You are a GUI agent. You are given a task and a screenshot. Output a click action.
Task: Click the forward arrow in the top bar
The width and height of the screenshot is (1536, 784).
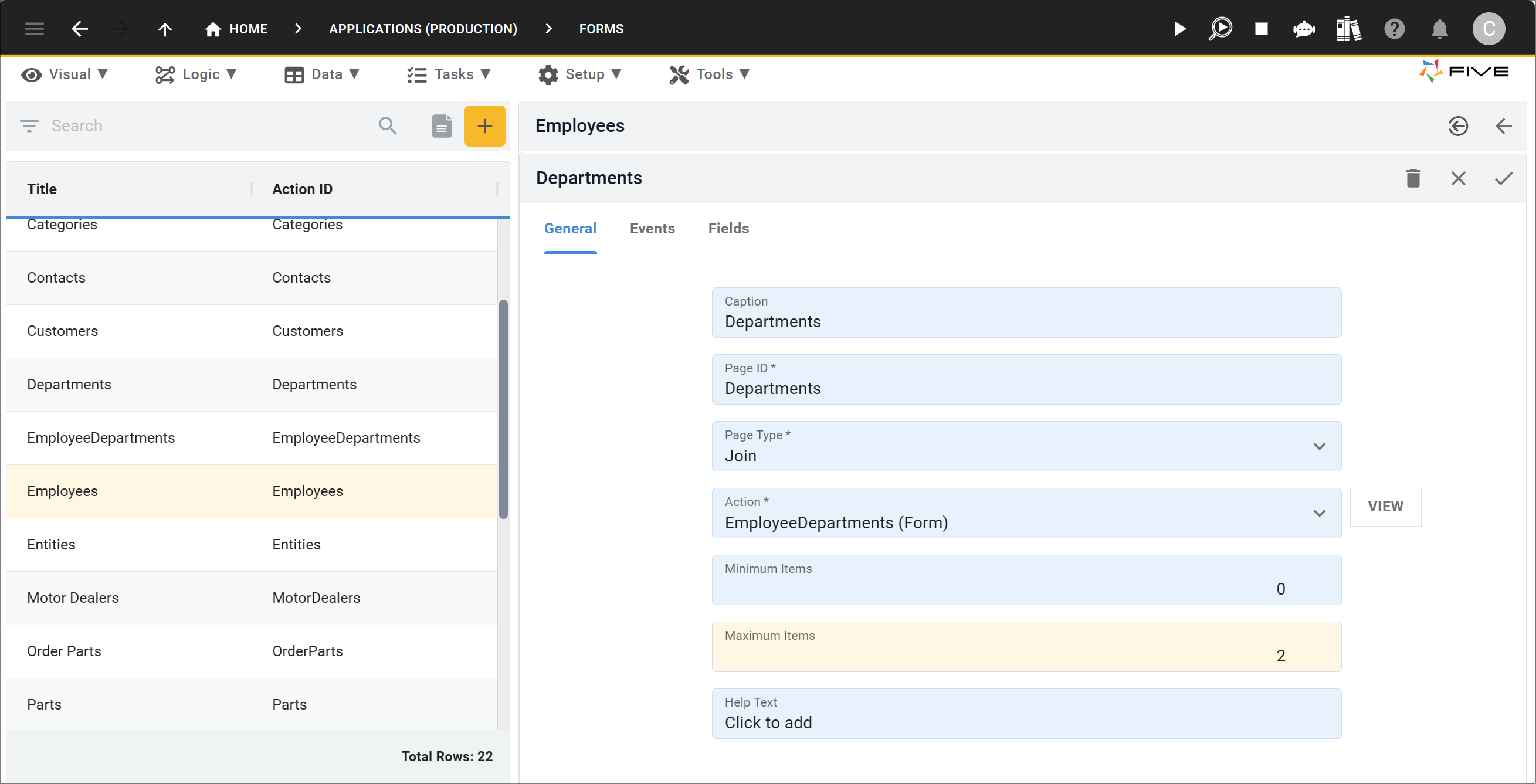tap(120, 29)
